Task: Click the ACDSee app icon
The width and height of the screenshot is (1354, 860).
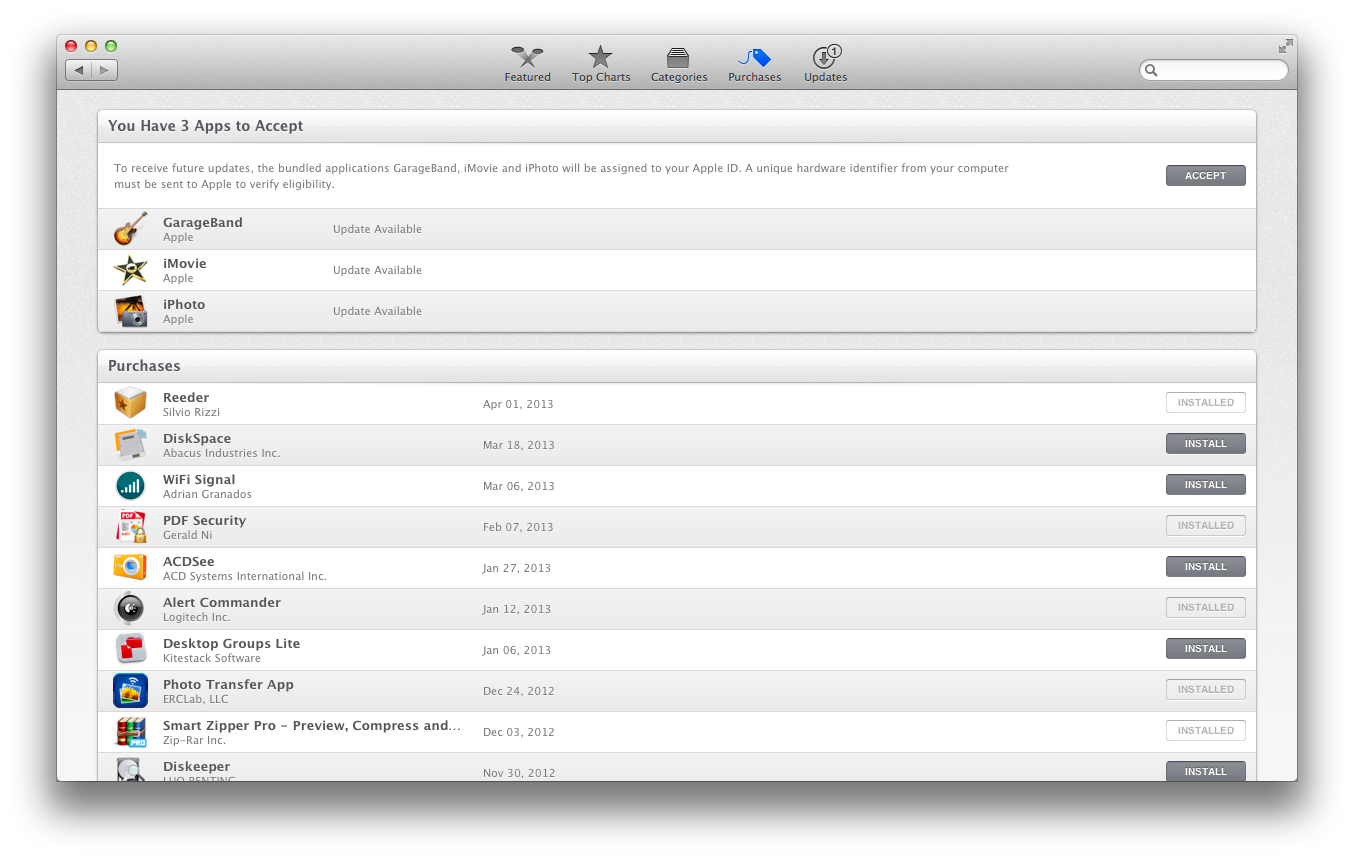Action: pyautogui.click(x=131, y=567)
